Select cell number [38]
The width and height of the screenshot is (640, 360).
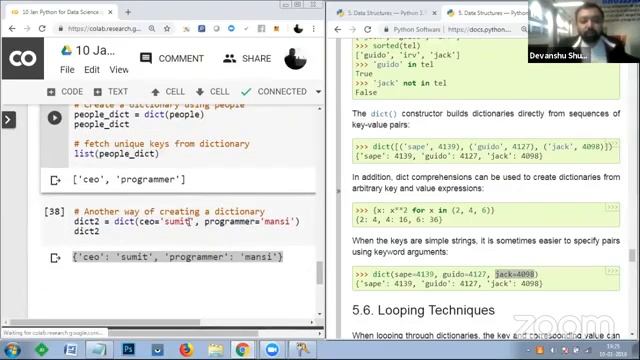[x=54, y=211]
